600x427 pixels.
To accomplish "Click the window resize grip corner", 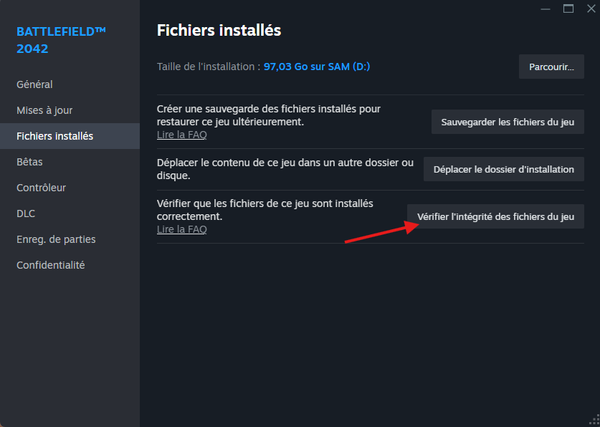I will pos(594,420).
